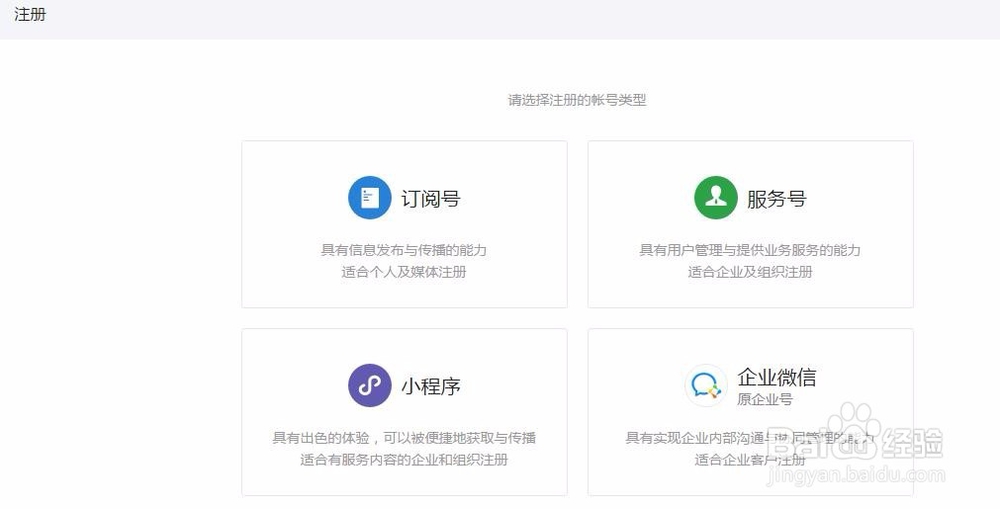Click text 适合个人及媒体注册
The width and height of the screenshot is (1000, 509).
pos(404,272)
